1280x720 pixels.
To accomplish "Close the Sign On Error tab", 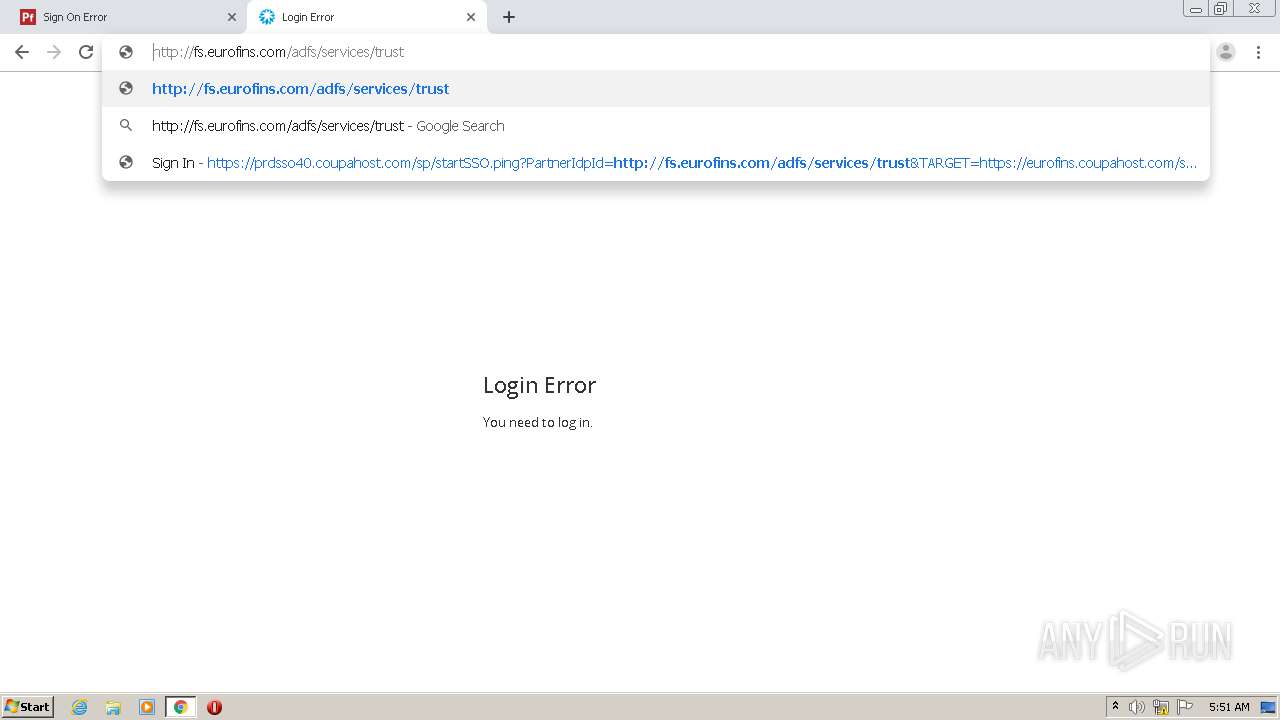I will (232, 17).
